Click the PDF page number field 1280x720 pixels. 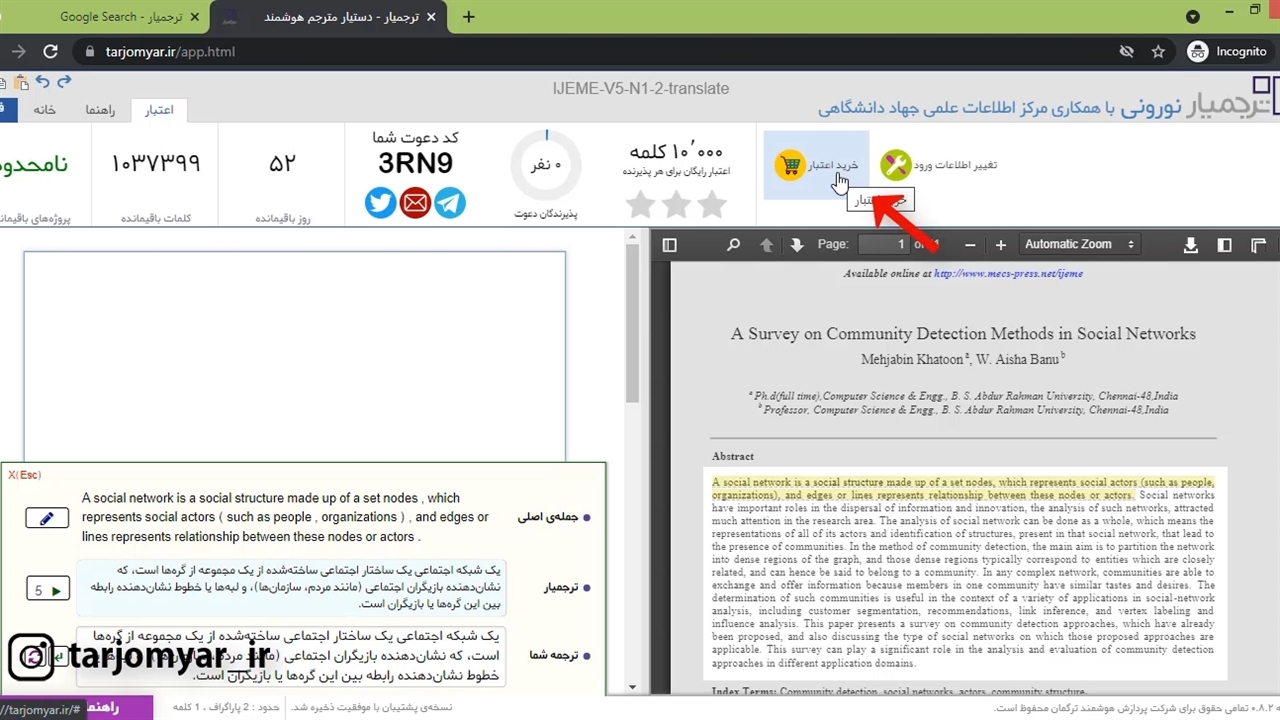883,245
